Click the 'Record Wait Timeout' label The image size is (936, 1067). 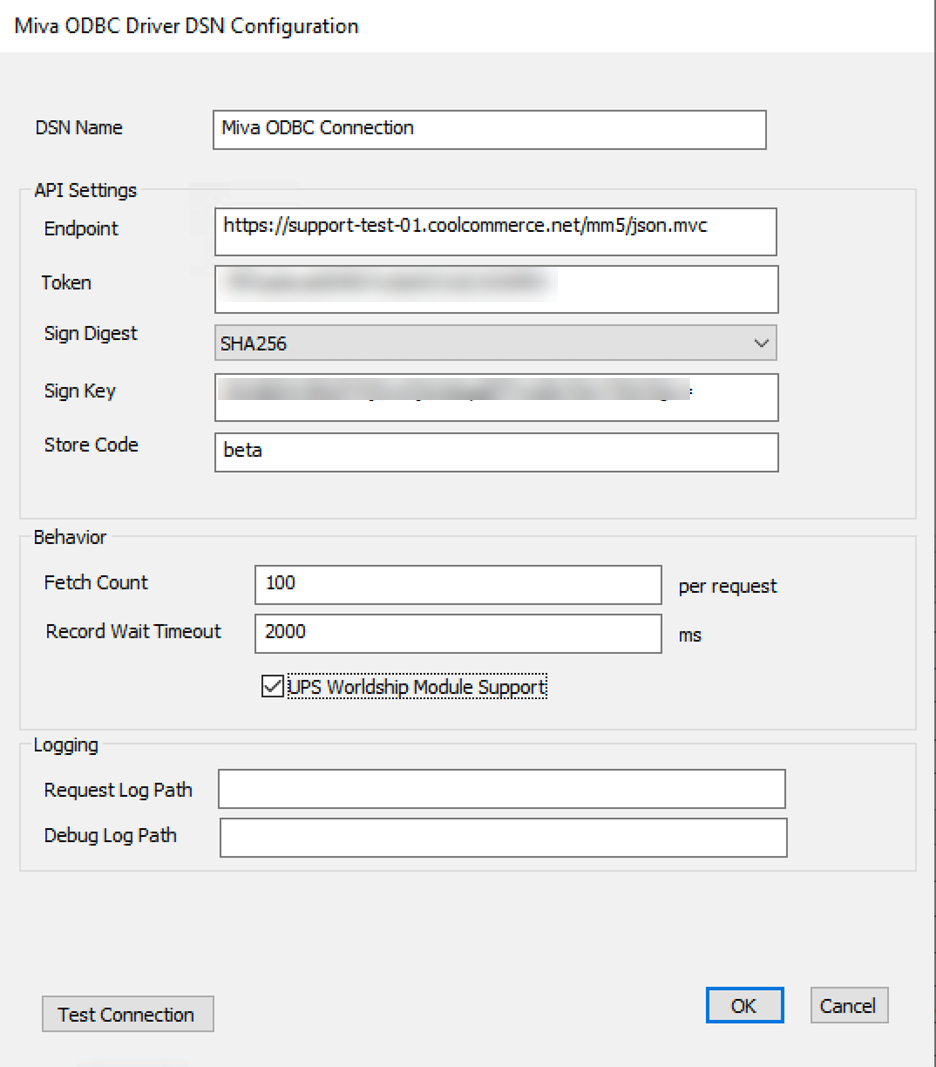(x=133, y=631)
